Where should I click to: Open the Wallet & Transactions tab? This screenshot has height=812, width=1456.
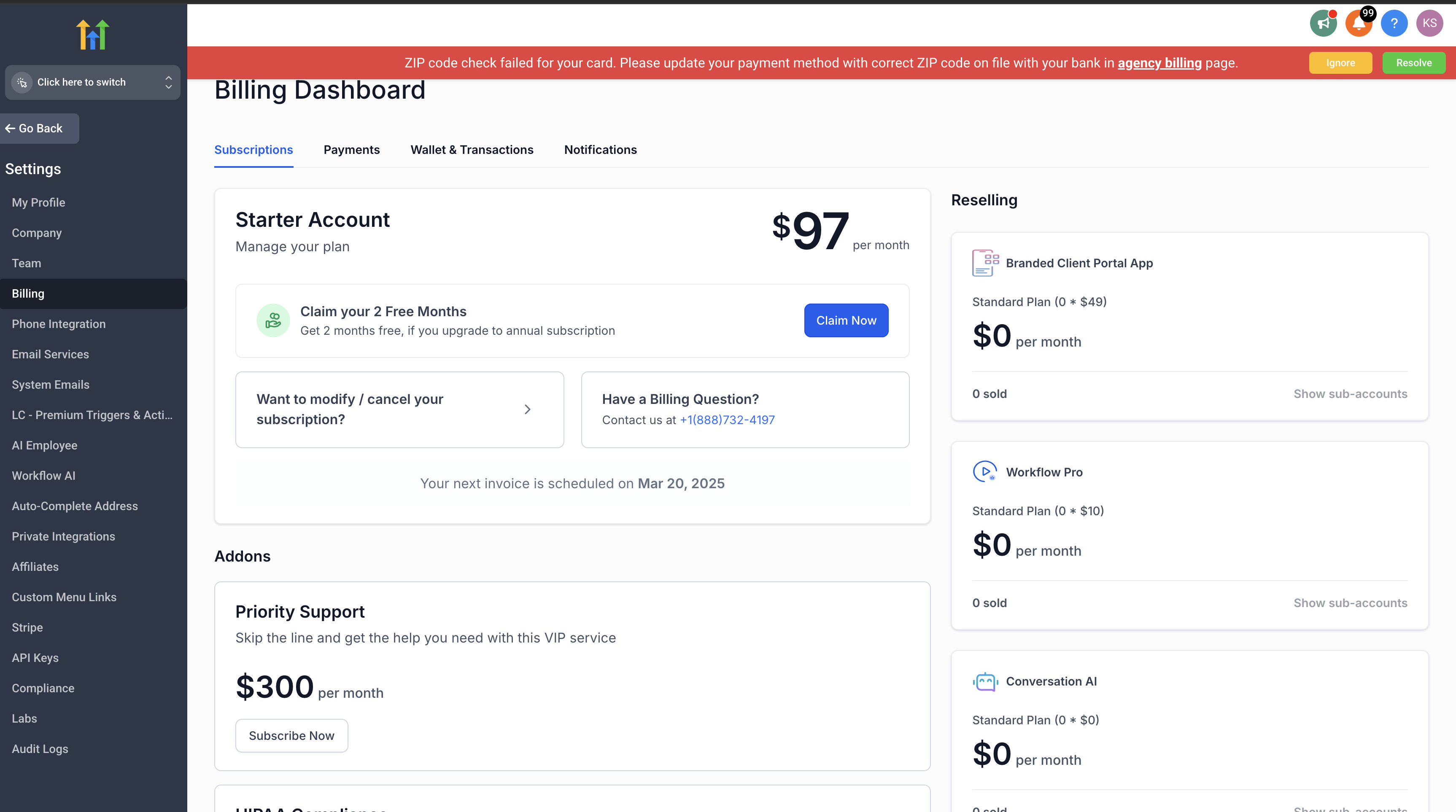click(472, 150)
